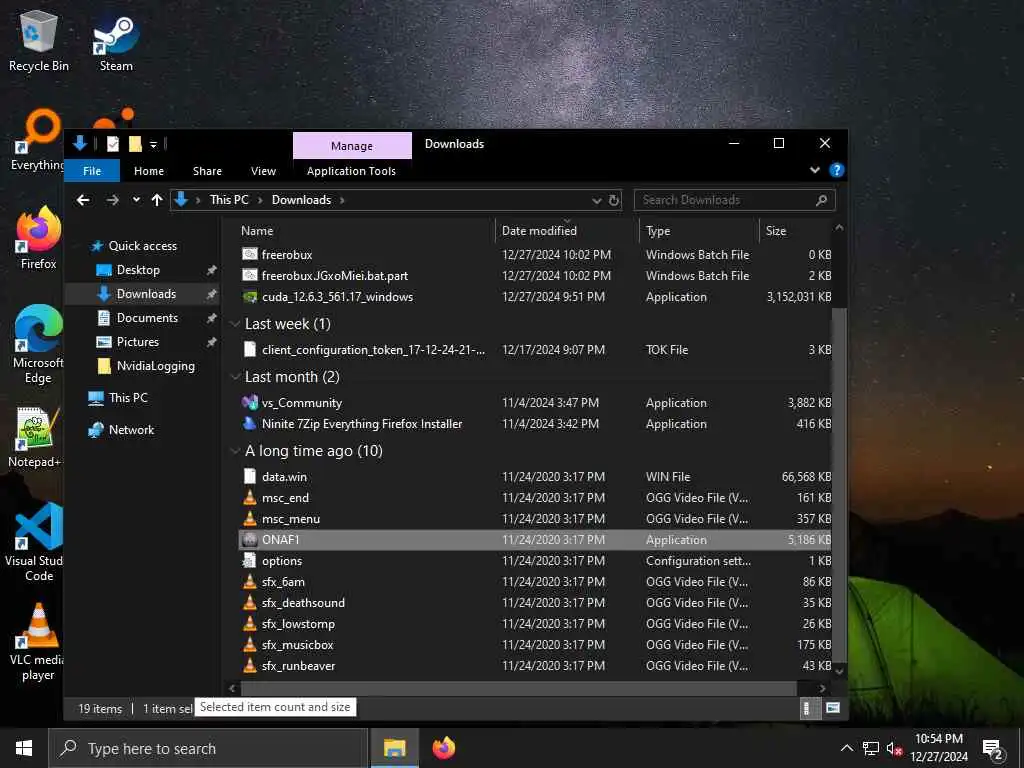Viewport: 1024px width, 768px height.
Task: Open the NvidiaLogging folder in navigation pane
Action: point(155,366)
